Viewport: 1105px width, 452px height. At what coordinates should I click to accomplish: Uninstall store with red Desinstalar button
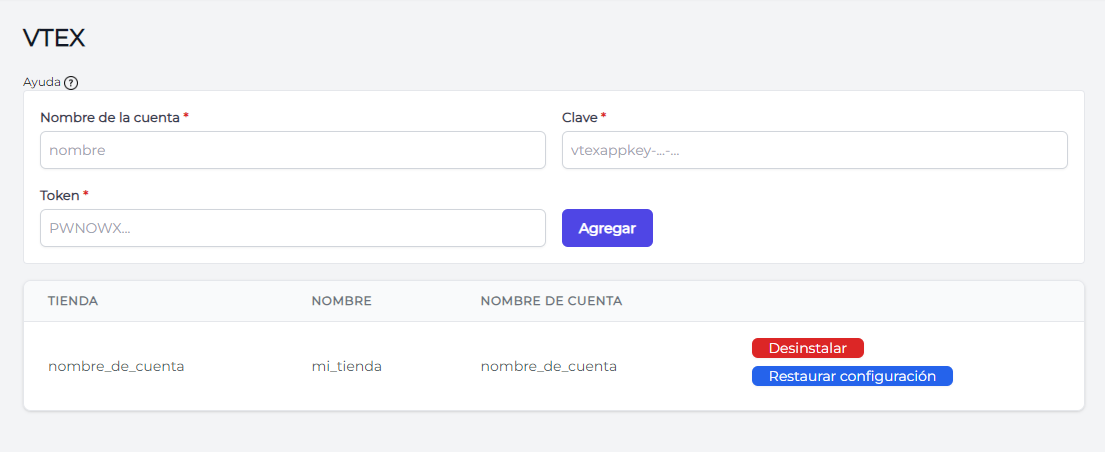pyautogui.click(x=808, y=348)
